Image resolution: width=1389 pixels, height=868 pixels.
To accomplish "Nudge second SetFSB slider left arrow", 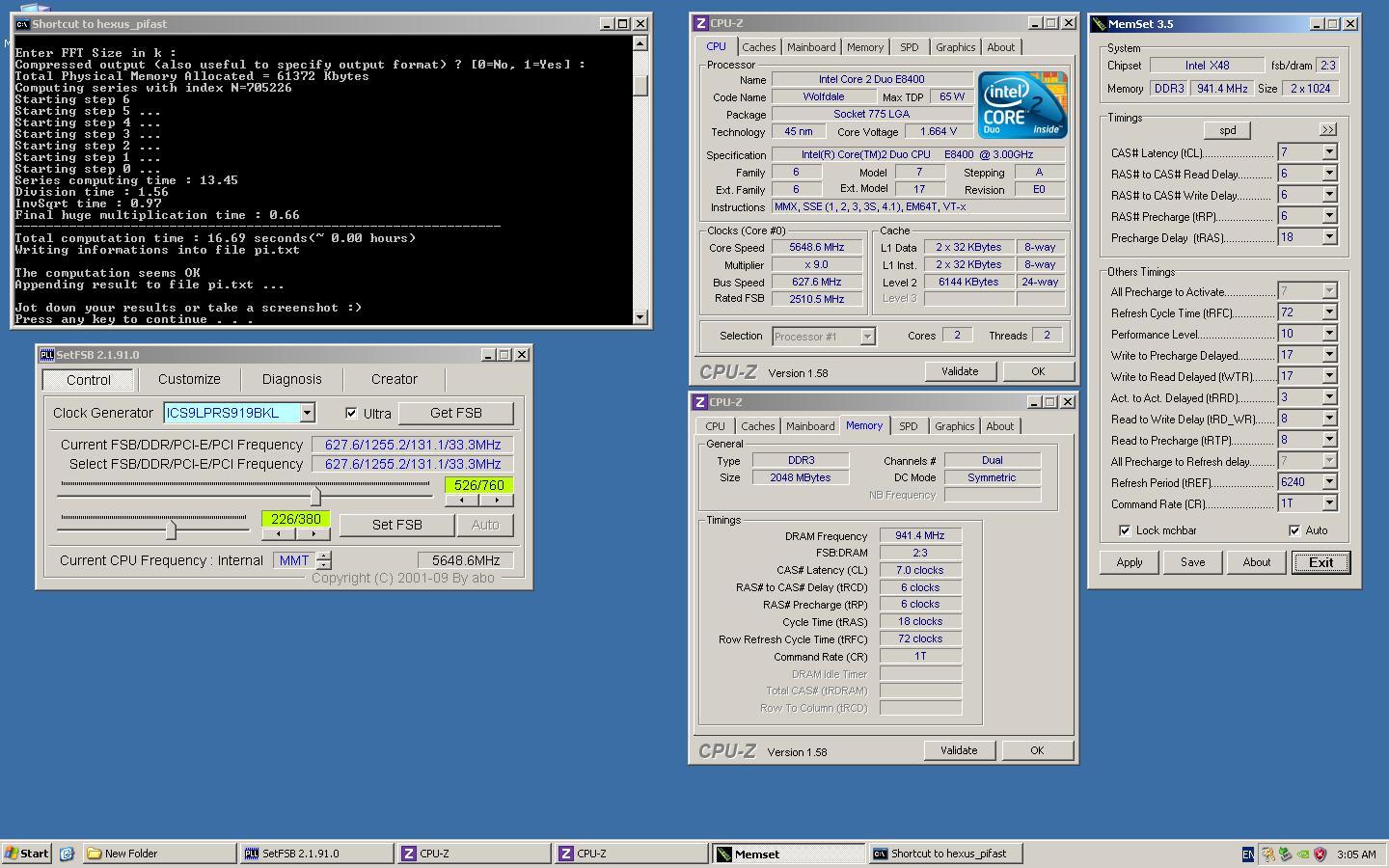I will pos(278,534).
